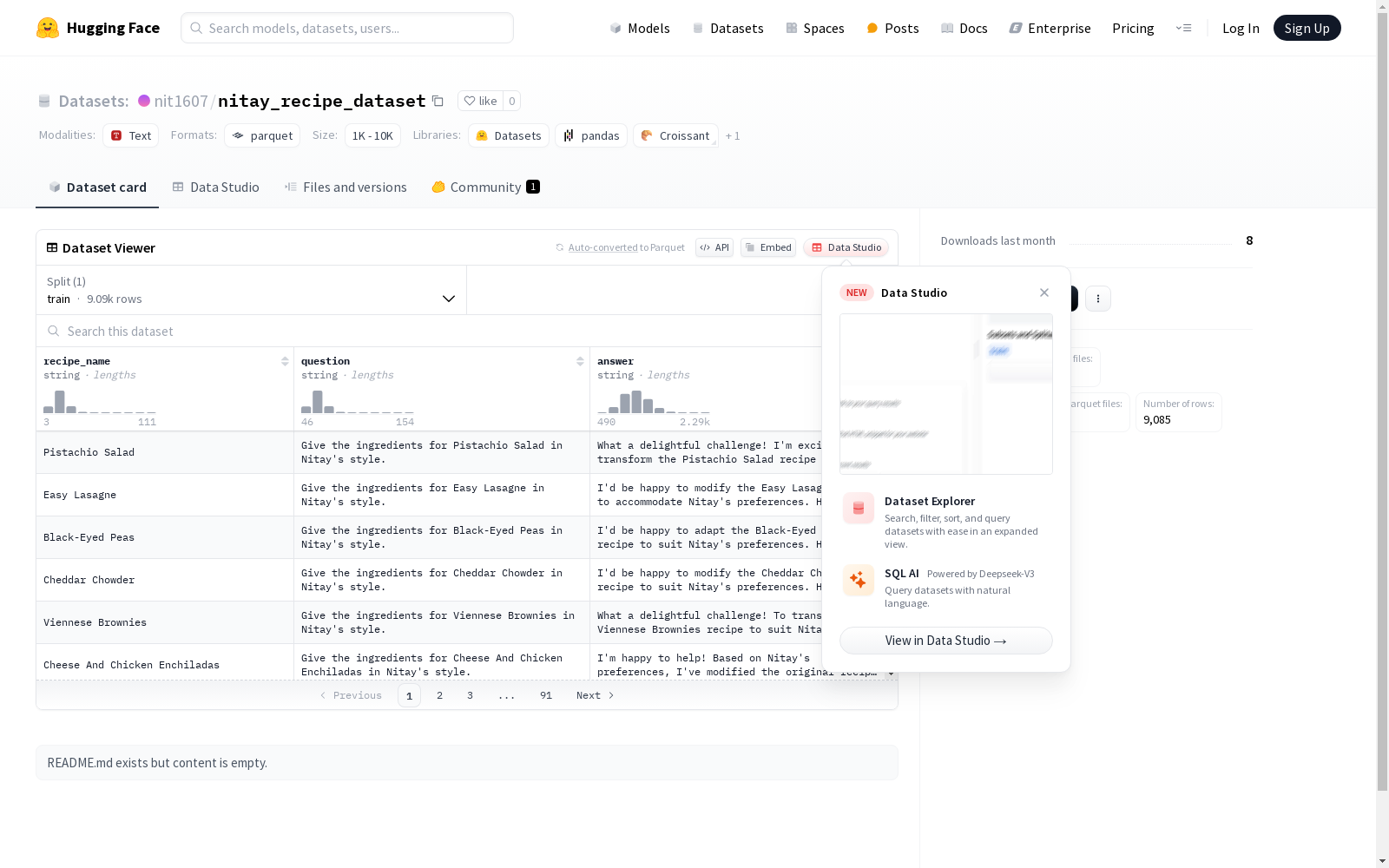
Task: Open the three-dot options menu
Action: [1098, 299]
